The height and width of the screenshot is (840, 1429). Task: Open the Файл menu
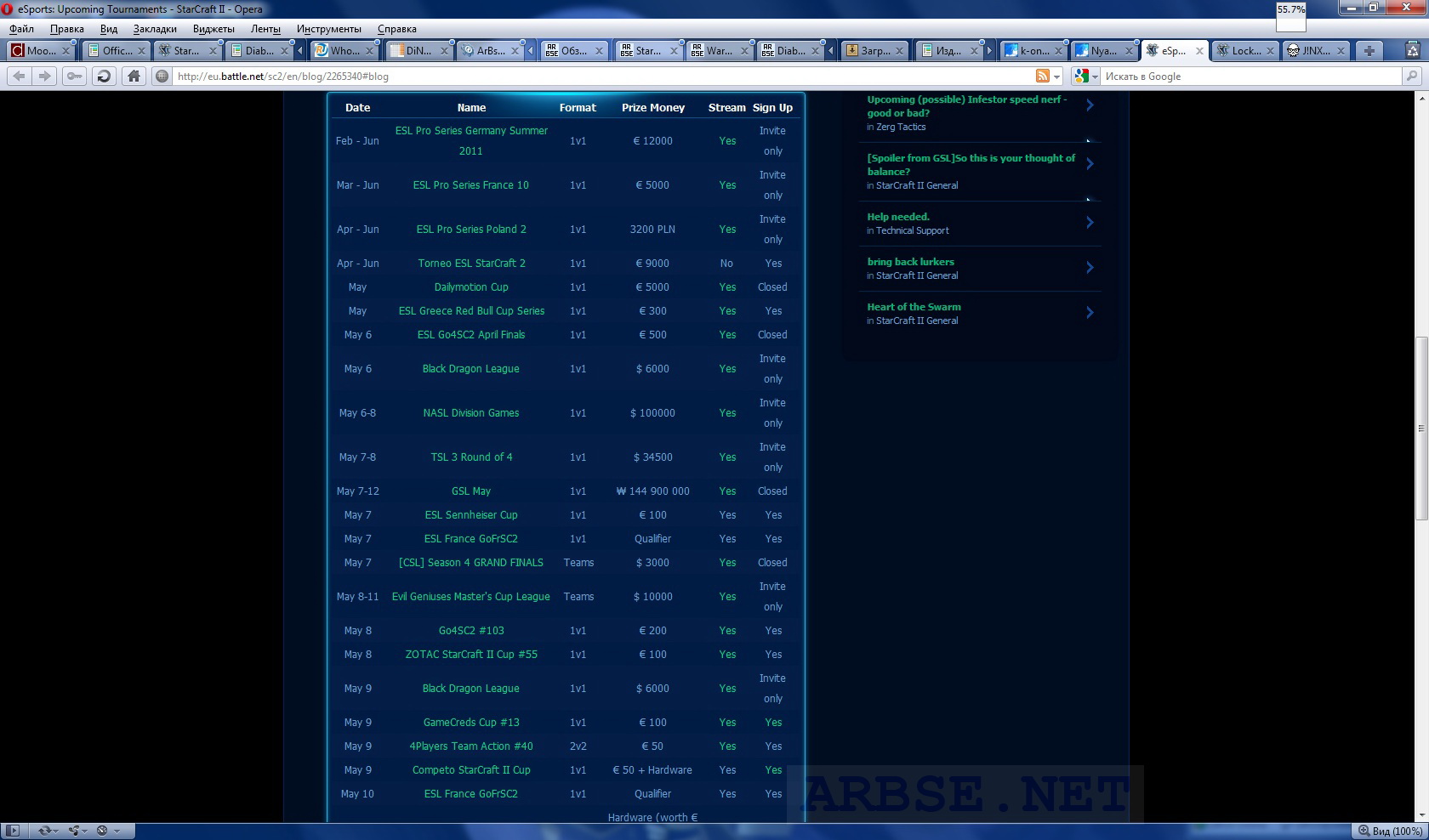22,29
